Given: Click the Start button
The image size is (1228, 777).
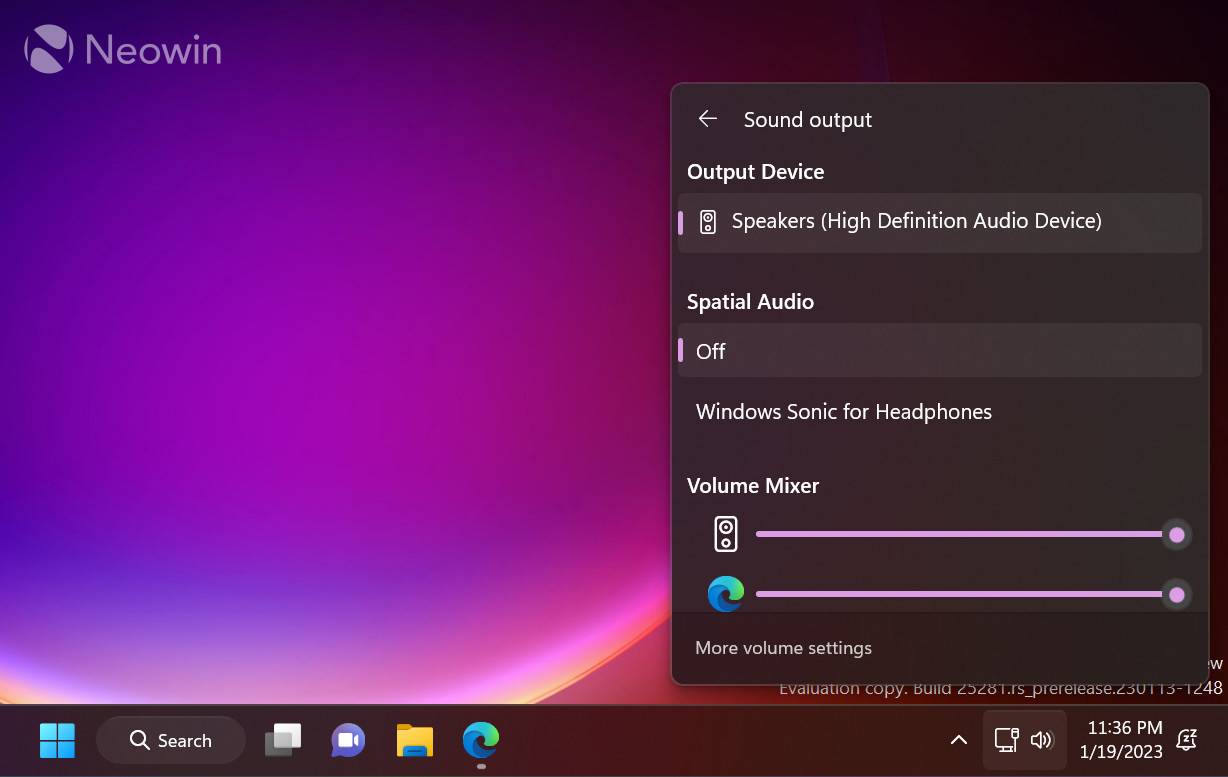Looking at the screenshot, I should click(x=57, y=740).
